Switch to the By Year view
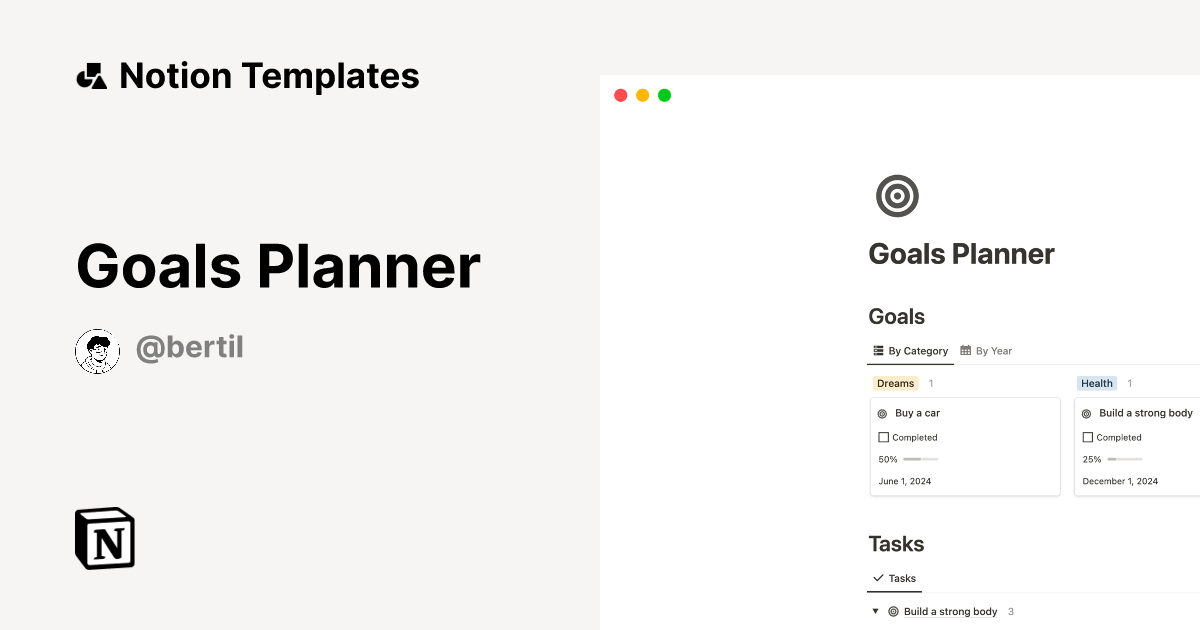1200x630 pixels. tap(993, 351)
